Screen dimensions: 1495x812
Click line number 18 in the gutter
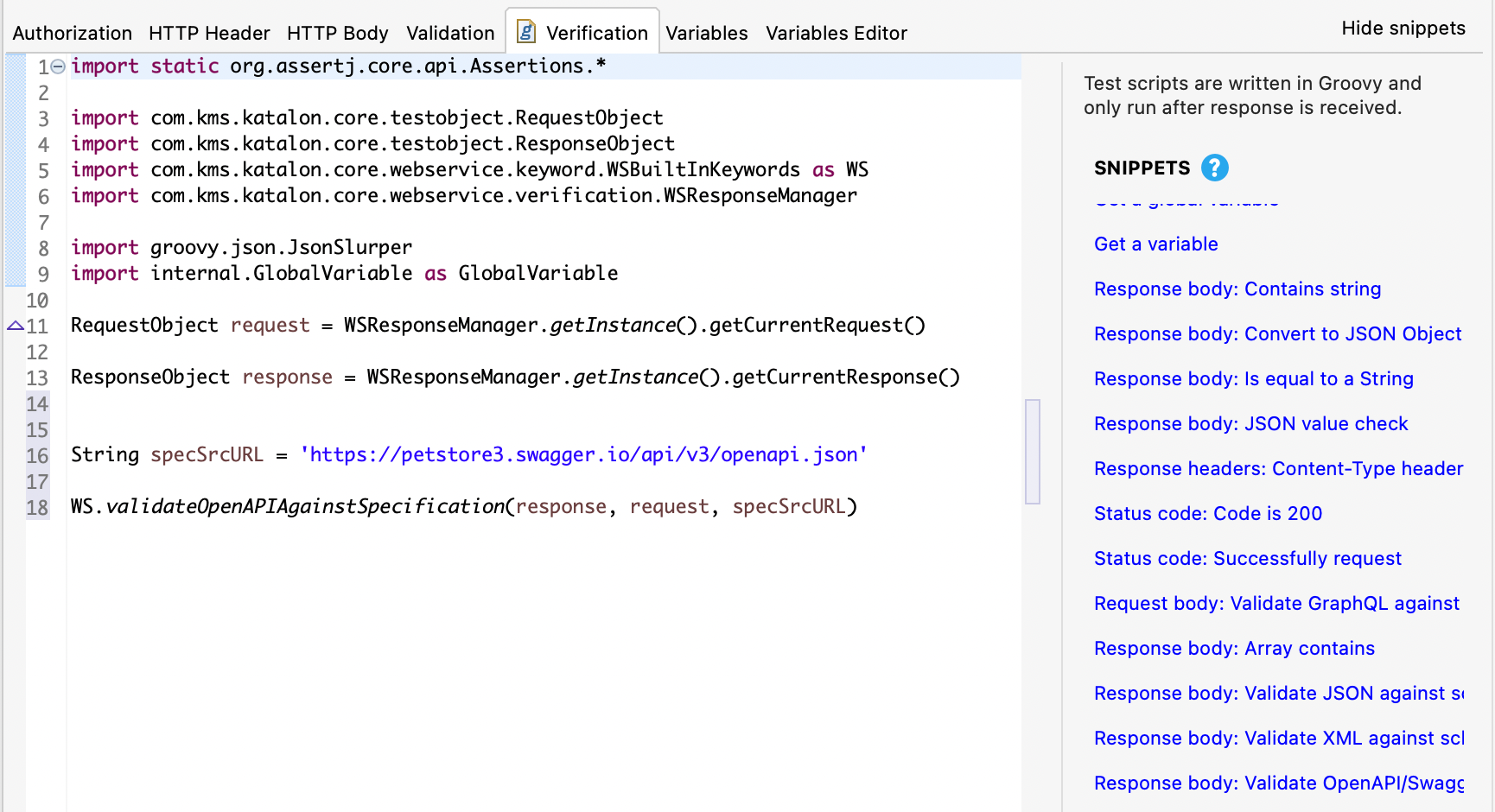37,507
